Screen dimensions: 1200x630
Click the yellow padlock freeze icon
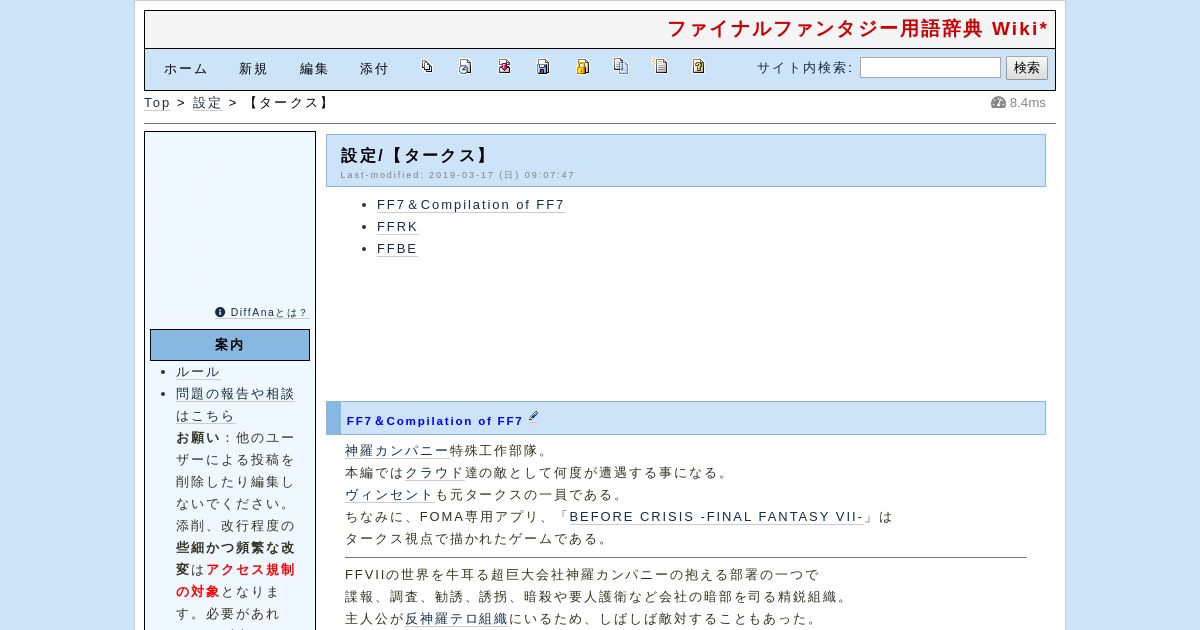[x=582, y=67]
